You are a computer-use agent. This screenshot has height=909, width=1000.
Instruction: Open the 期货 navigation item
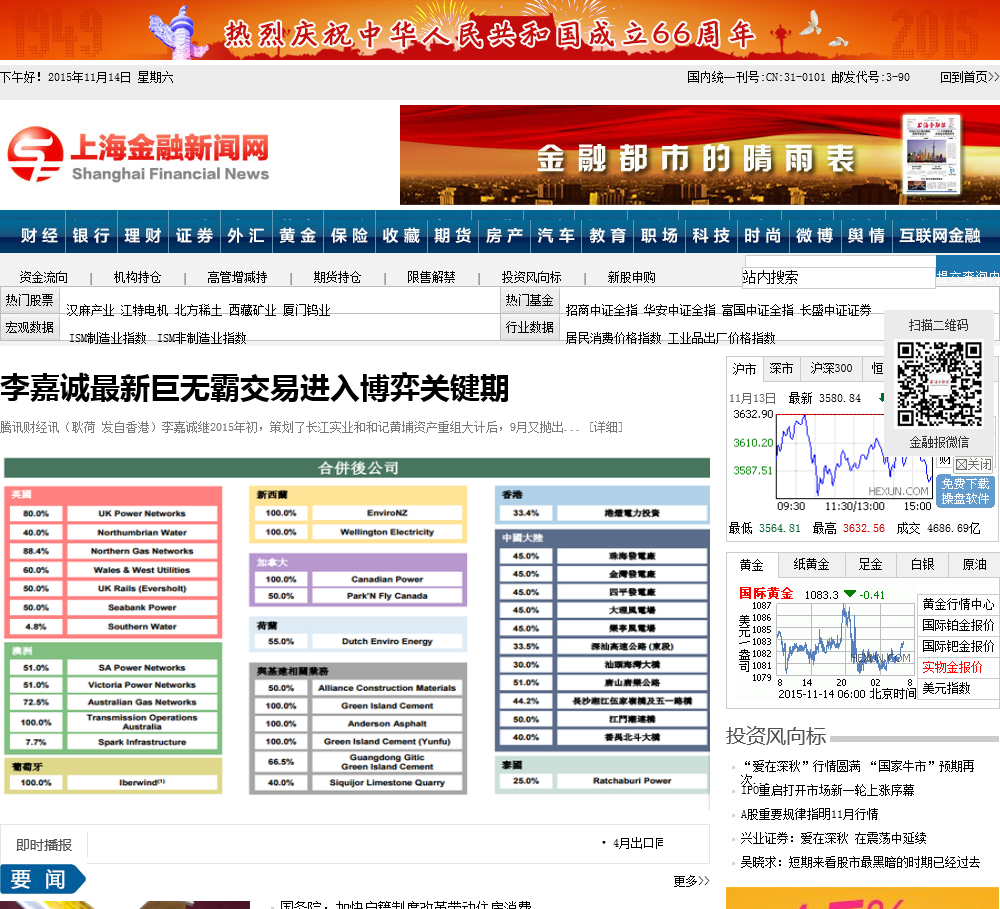point(452,235)
